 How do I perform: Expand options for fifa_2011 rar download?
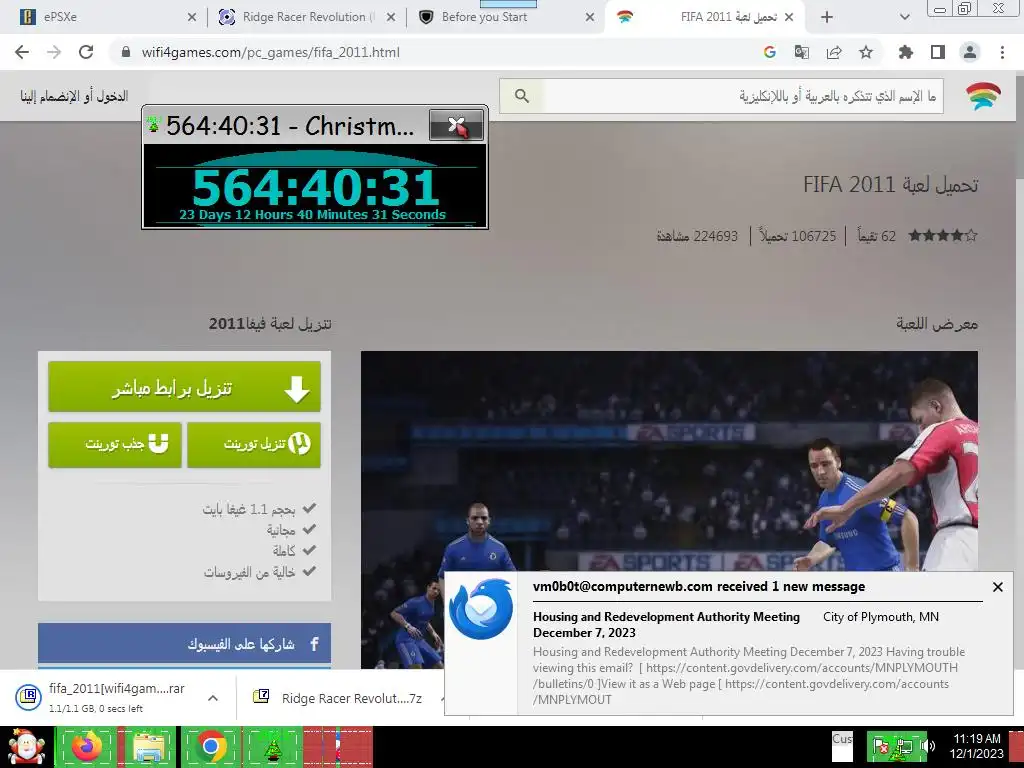coord(213,698)
